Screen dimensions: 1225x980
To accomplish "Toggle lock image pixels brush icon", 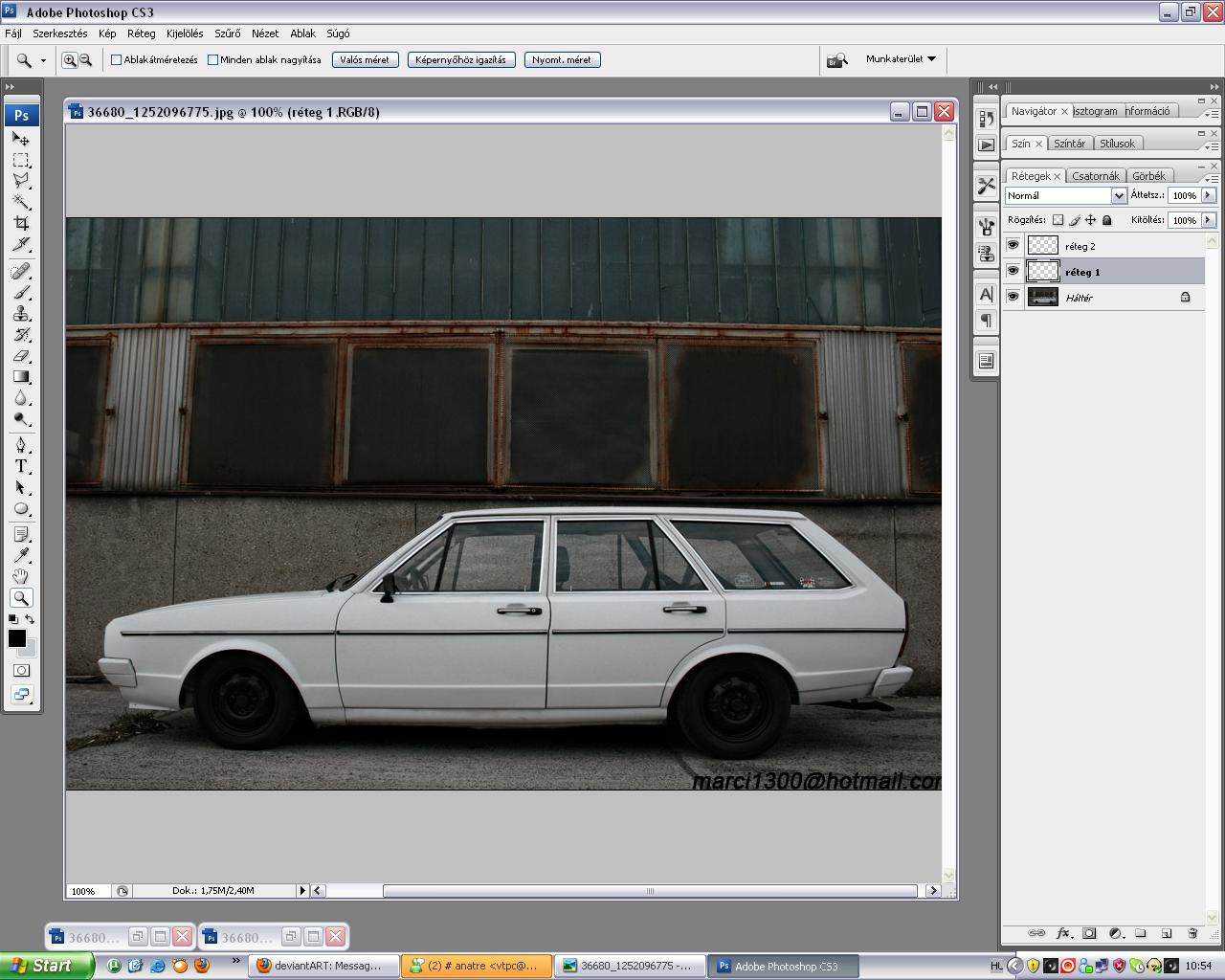I will click(x=1074, y=220).
